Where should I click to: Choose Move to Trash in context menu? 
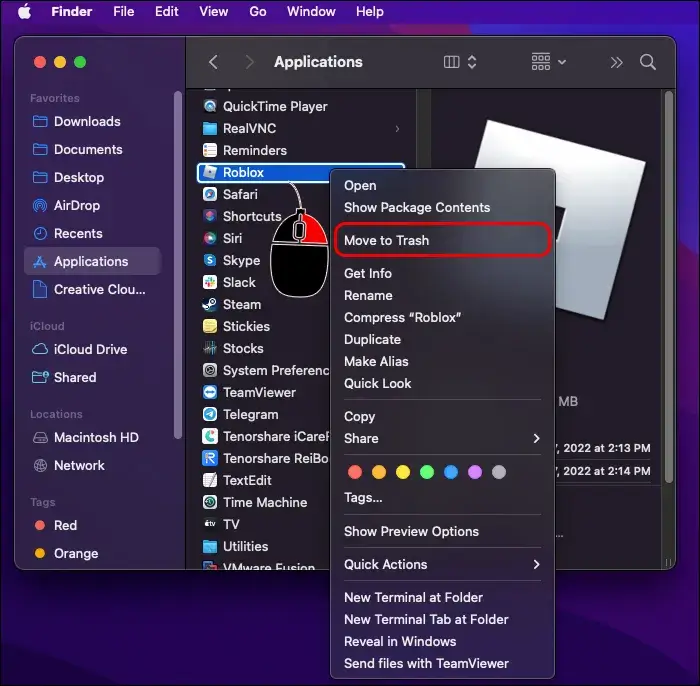click(x=442, y=241)
